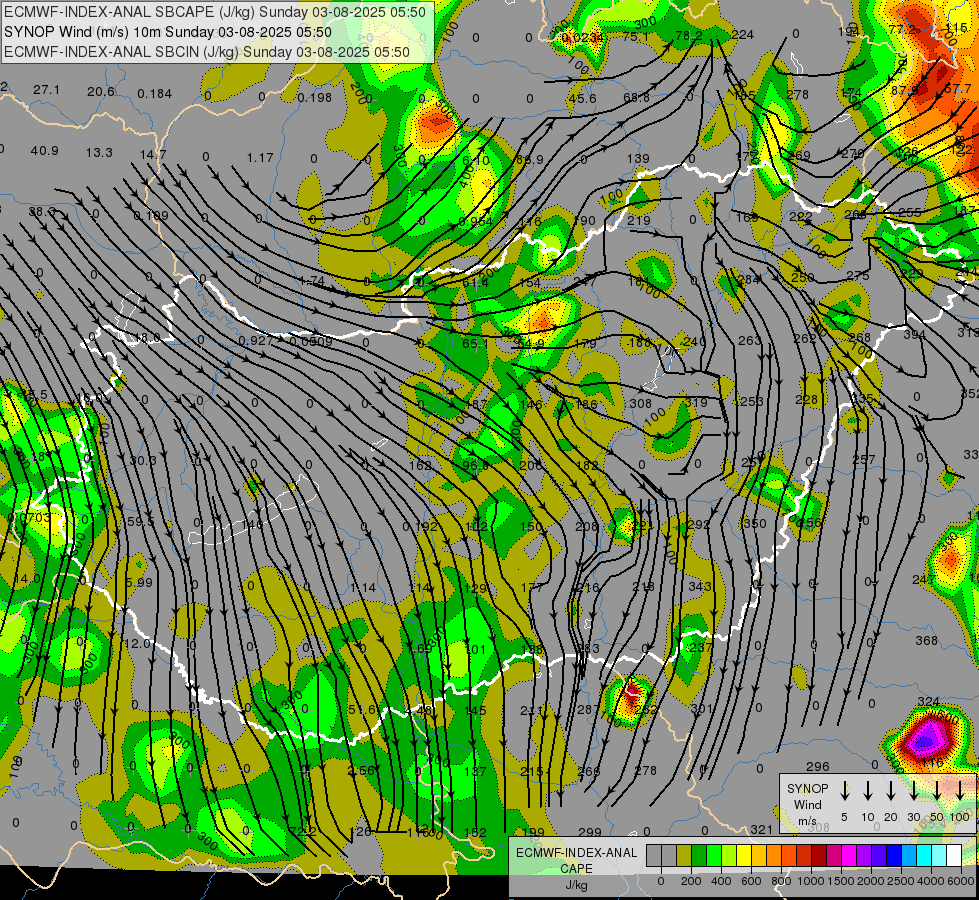This screenshot has width=979, height=900.
Task: Click the map value 394
Action: (915, 335)
